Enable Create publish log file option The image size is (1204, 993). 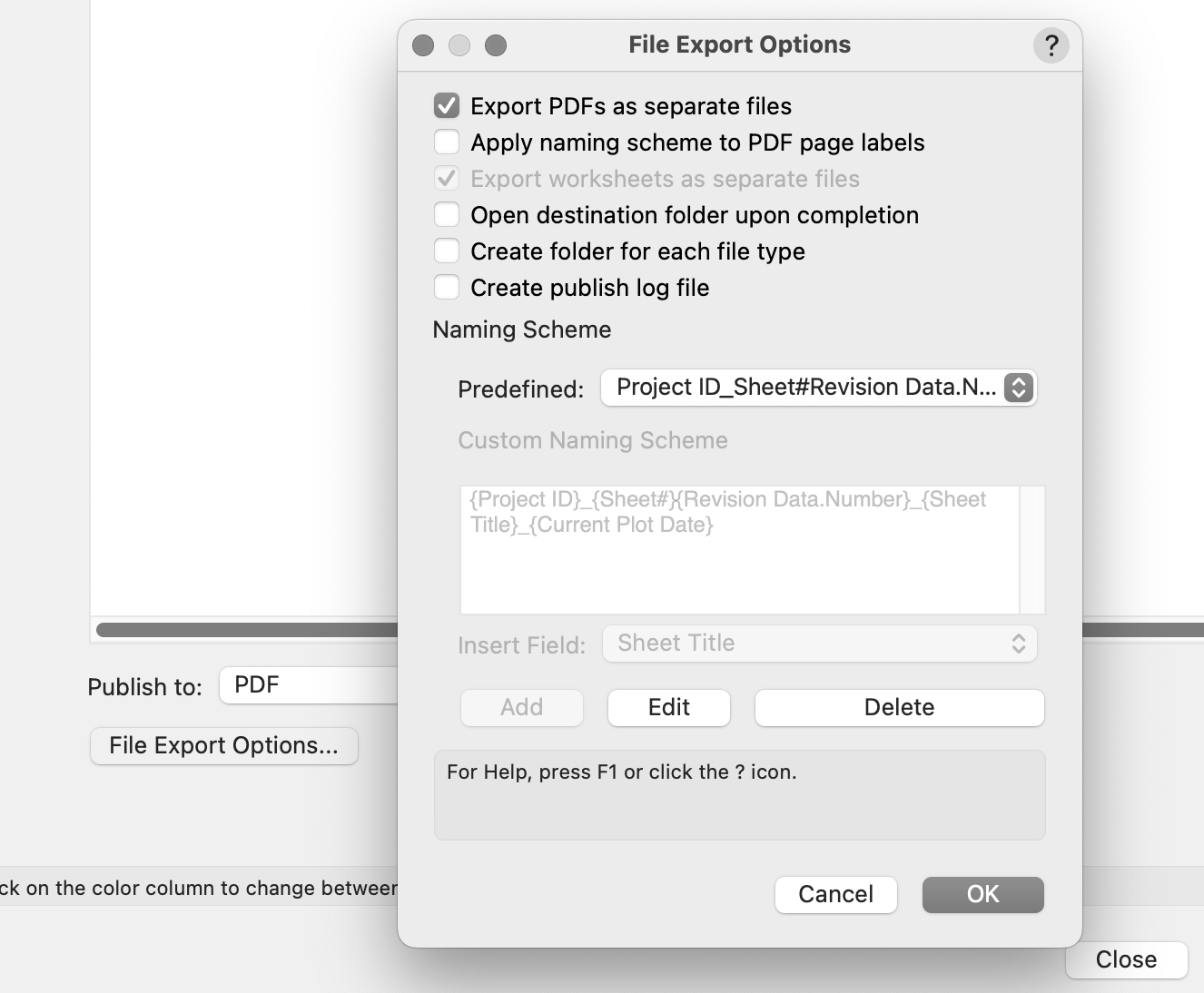(x=447, y=288)
